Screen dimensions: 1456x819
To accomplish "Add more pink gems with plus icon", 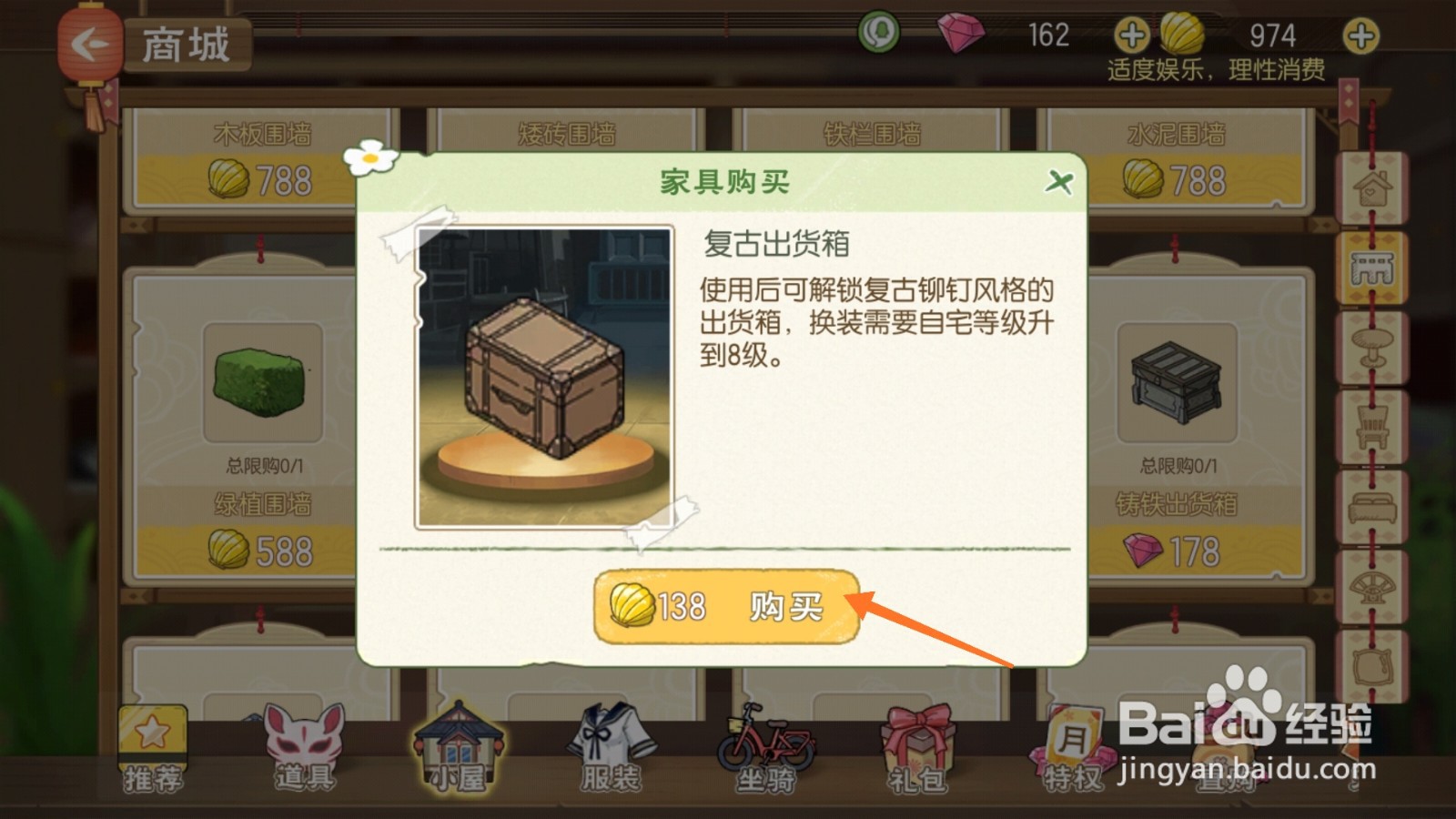I will coord(1131,36).
